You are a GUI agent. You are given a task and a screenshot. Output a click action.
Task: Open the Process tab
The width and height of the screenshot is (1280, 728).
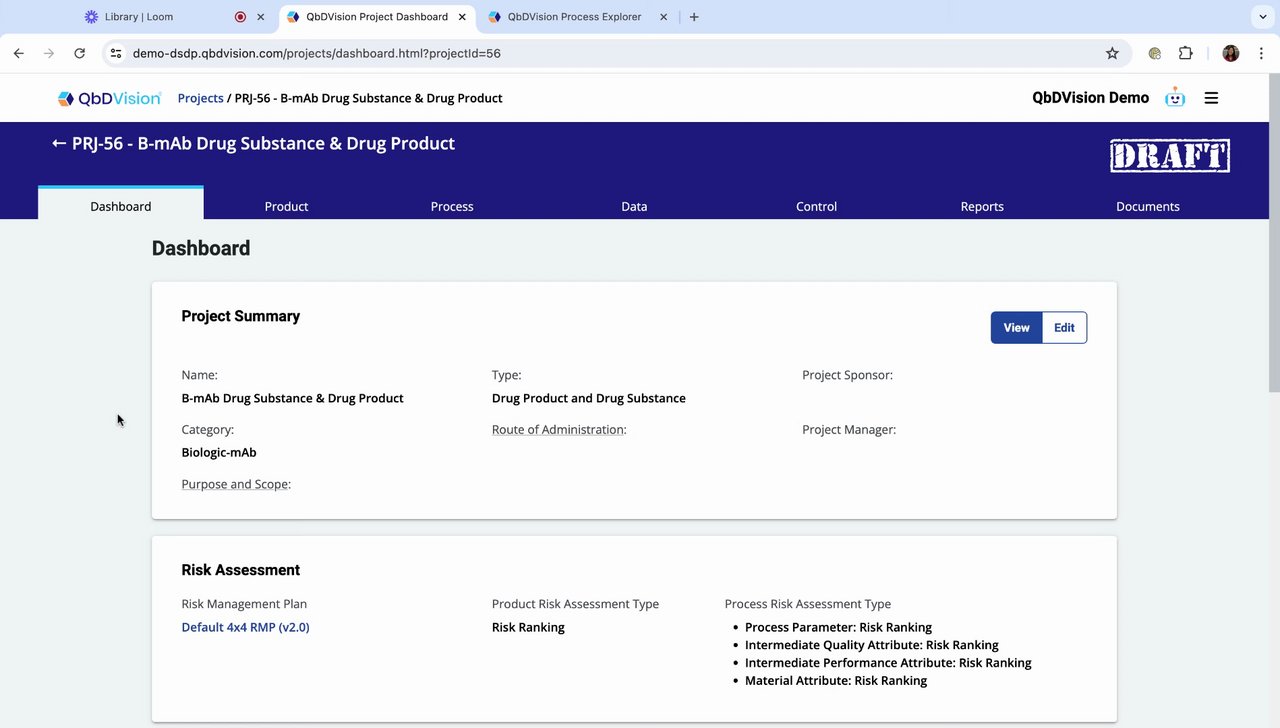pos(452,206)
